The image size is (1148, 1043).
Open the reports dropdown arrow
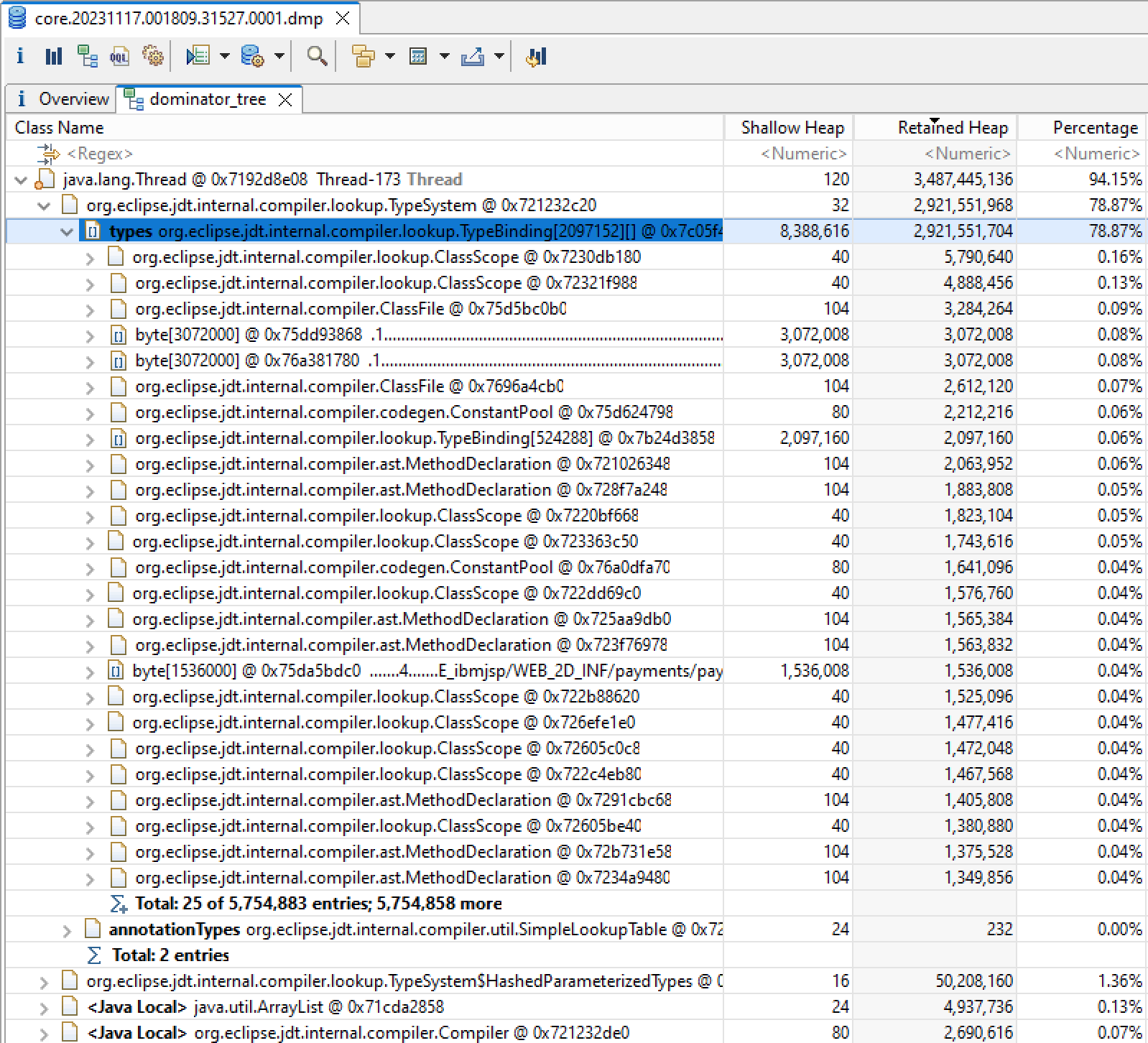pyautogui.click(x=224, y=56)
